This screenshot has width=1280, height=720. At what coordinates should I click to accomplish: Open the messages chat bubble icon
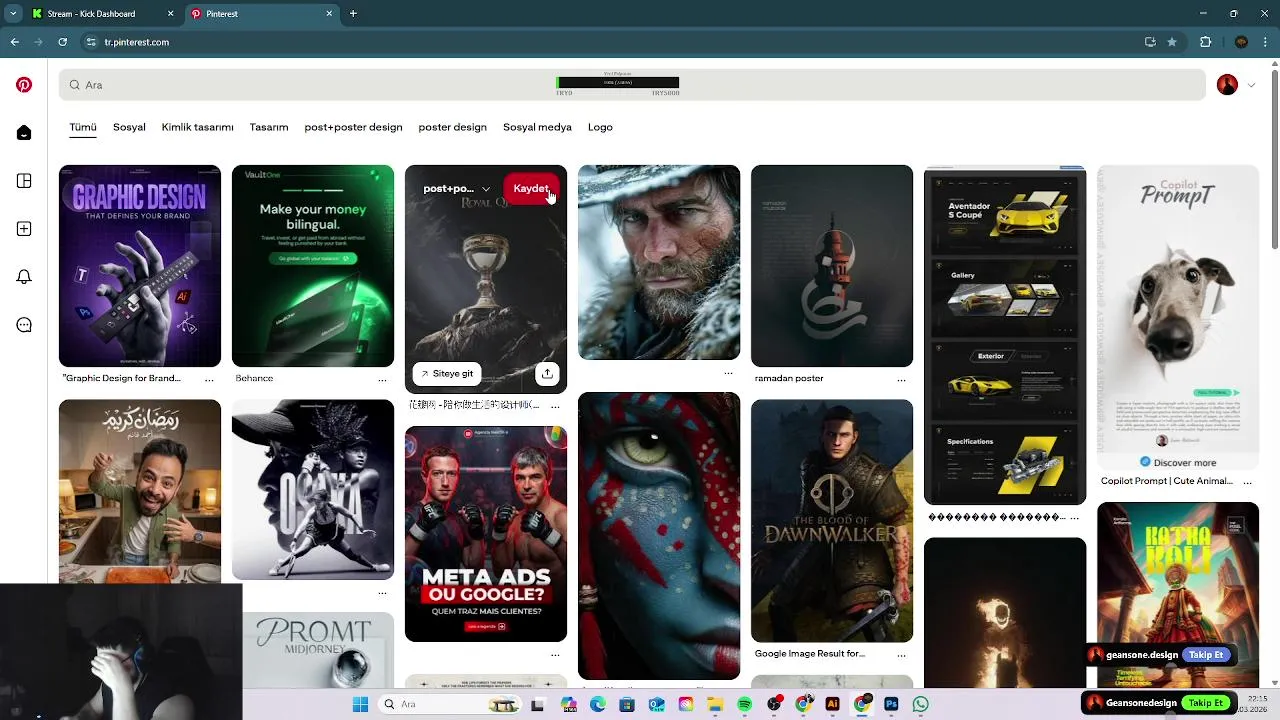click(24, 325)
